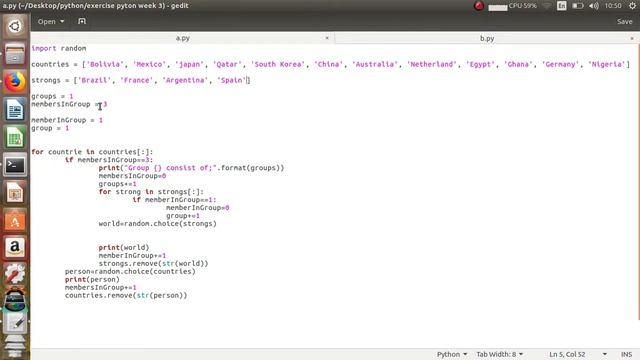Click the 'import random' line

(x=59, y=48)
